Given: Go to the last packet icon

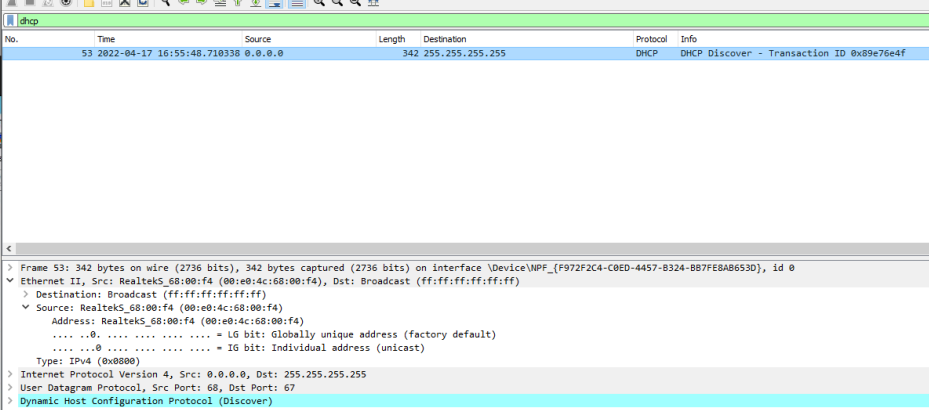Looking at the screenshot, I should [256, 3].
